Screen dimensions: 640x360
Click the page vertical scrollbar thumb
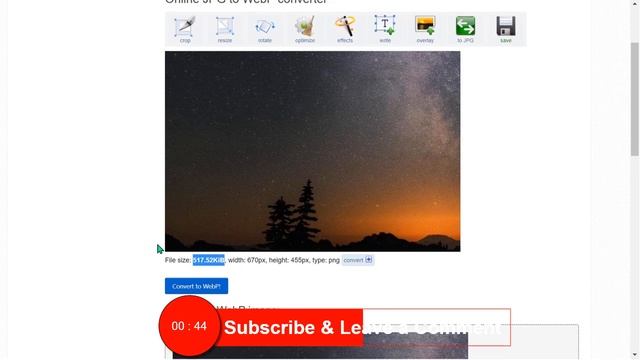[x=634, y=99]
